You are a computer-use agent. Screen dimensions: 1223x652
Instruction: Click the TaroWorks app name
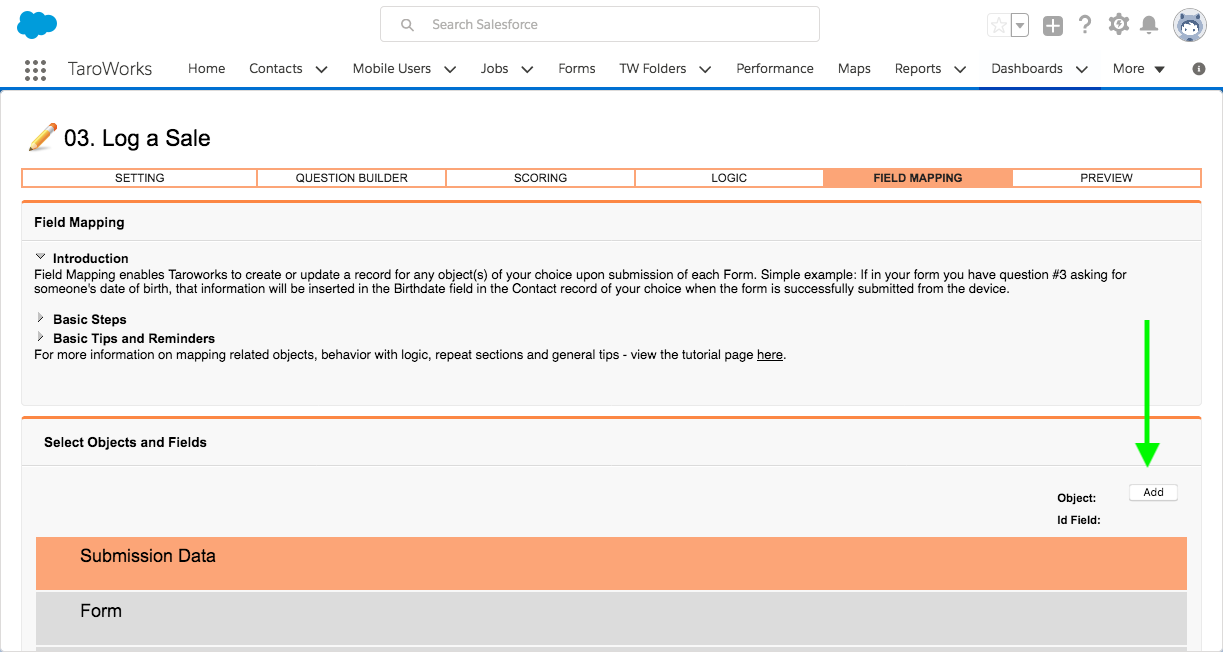[x=110, y=69]
